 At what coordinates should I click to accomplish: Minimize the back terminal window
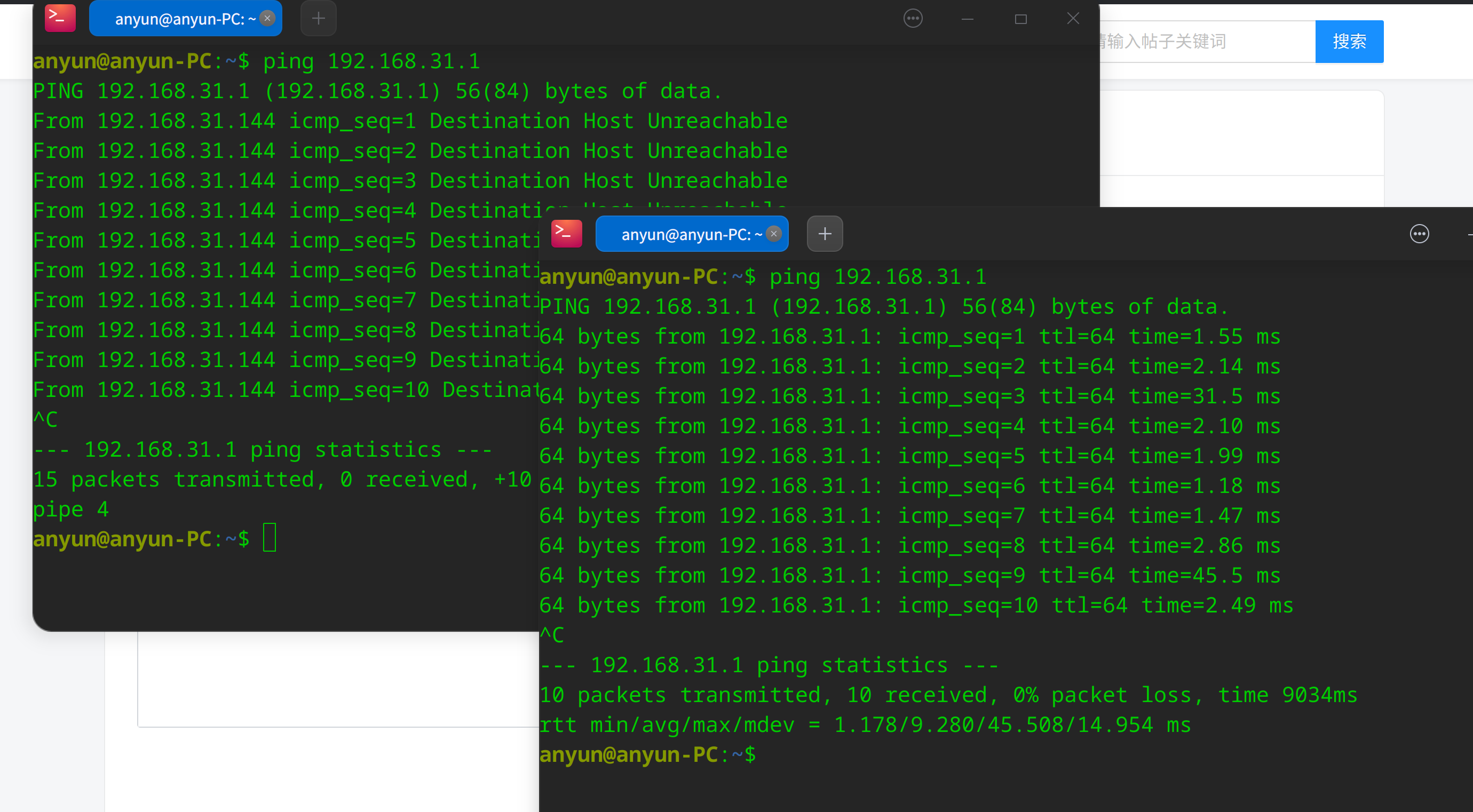pyautogui.click(x=967, y=19)
